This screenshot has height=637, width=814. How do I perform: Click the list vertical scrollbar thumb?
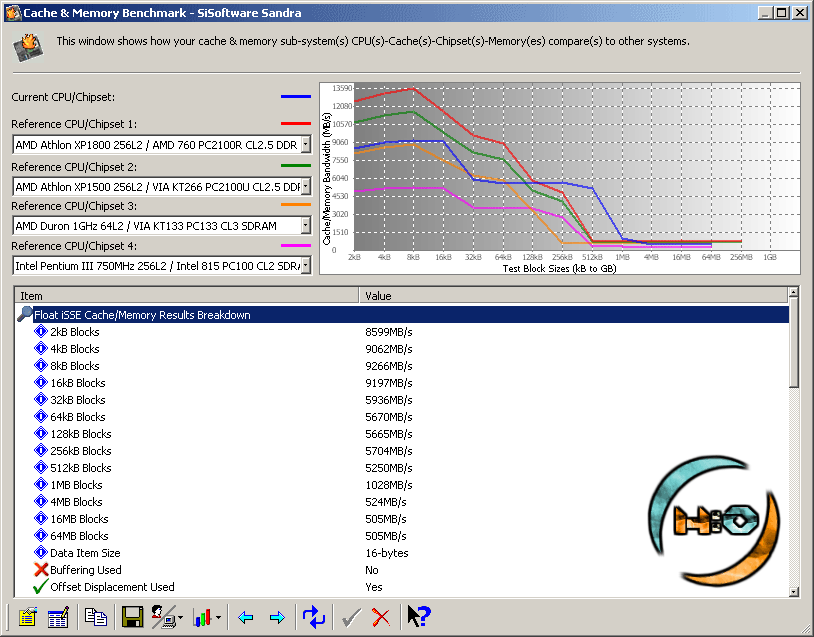[x=793, y=343]
